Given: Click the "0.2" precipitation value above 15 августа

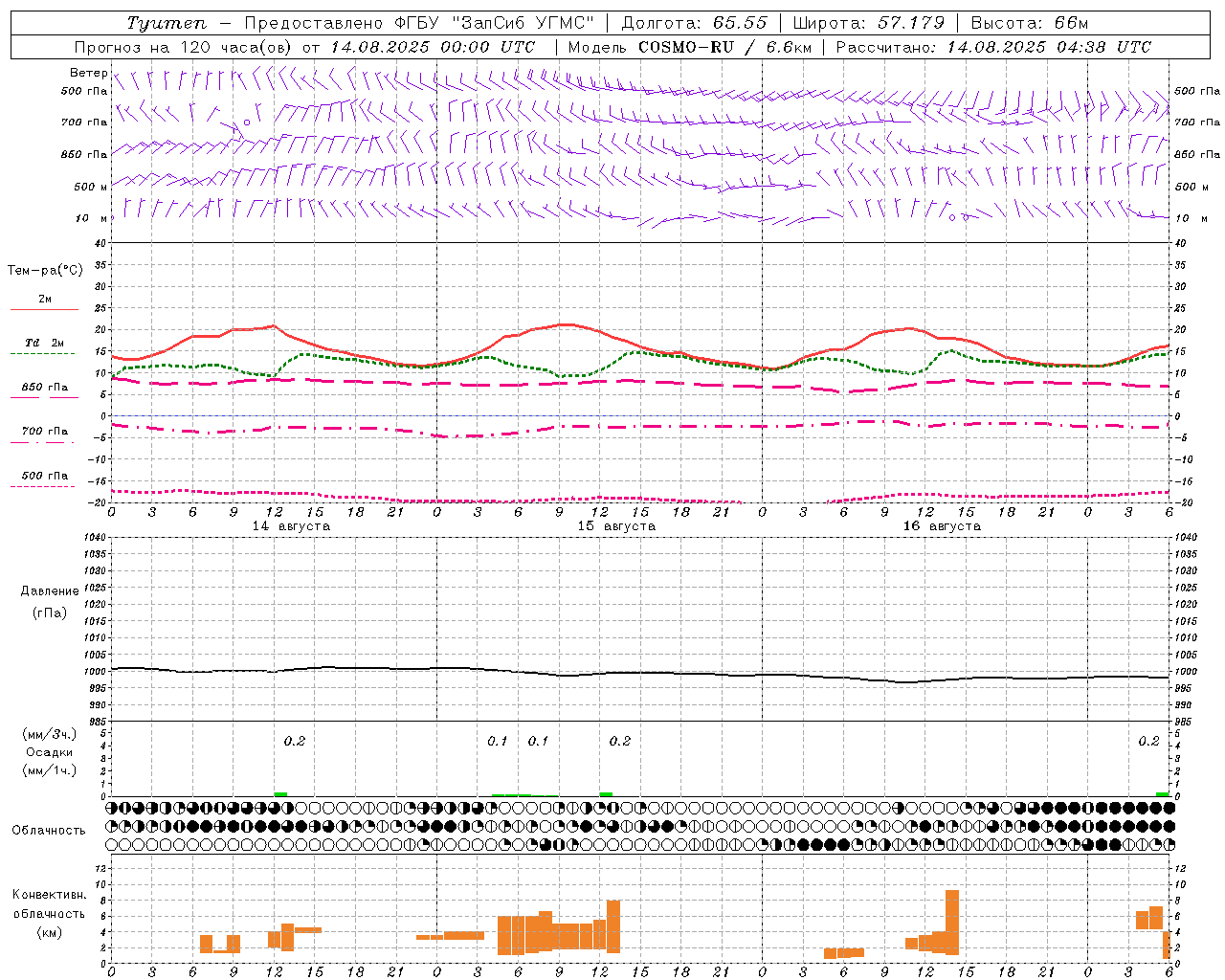Looking at the screenshot, I should (x=620, y=741).
